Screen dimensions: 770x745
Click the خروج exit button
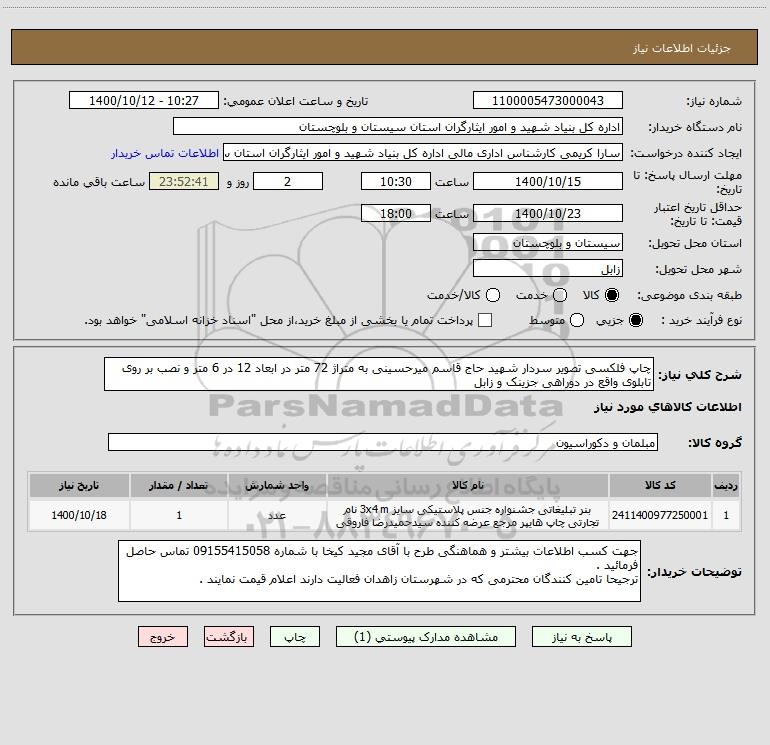coord(163,637)
